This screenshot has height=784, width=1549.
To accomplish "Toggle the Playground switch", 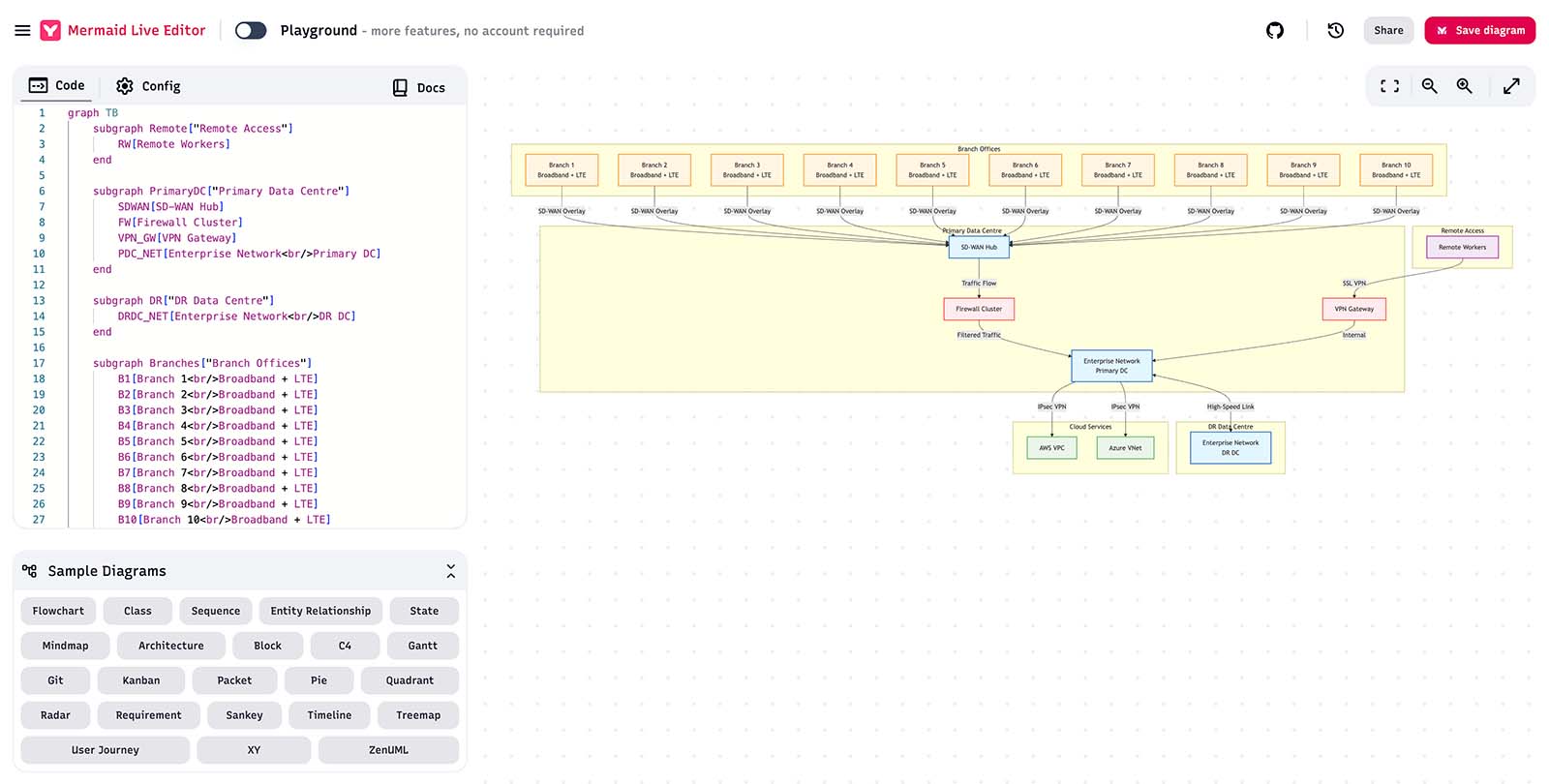I will pos(251,30).
